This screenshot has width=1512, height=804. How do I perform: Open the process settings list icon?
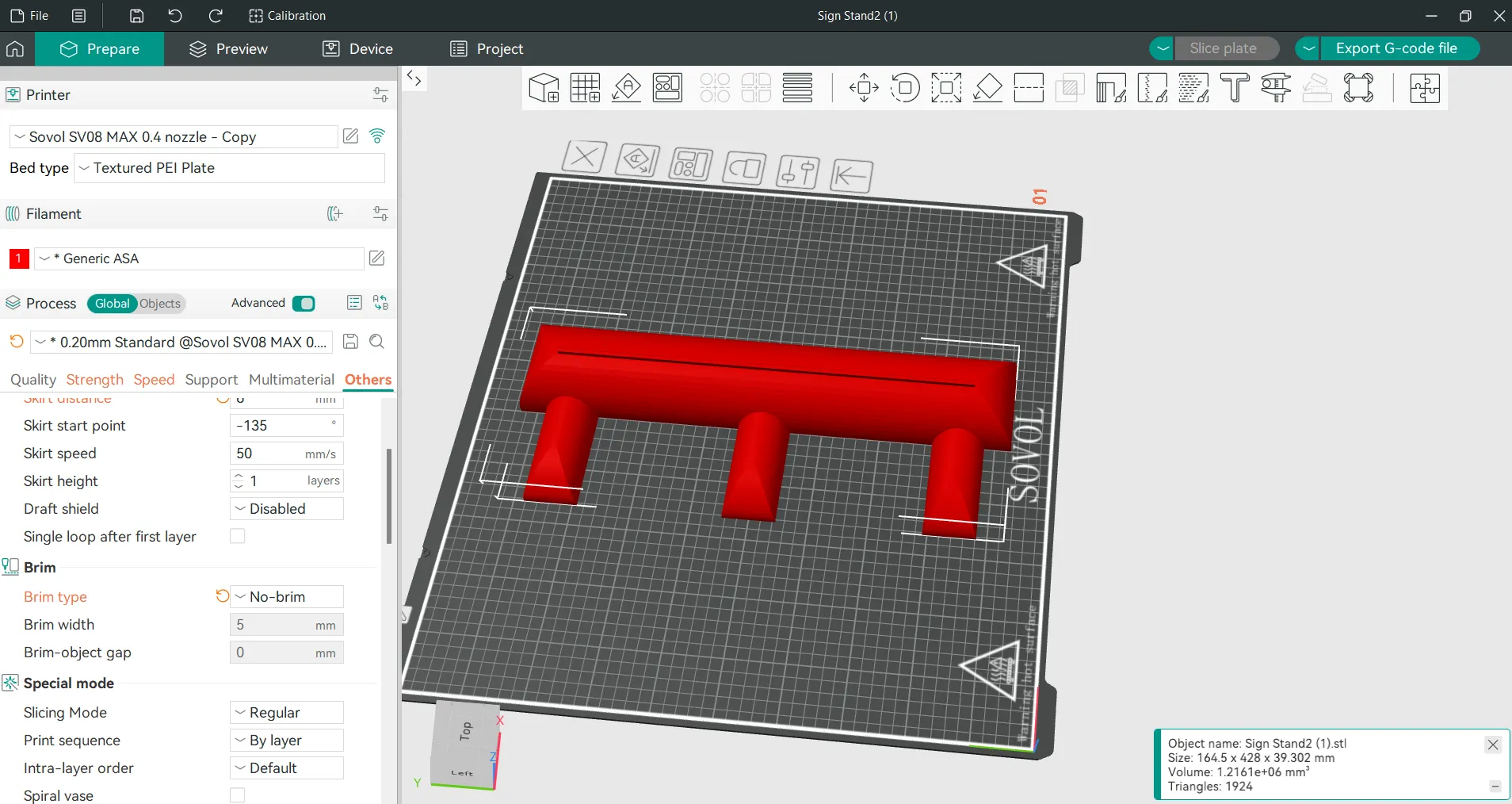click(x=354, y=303)
